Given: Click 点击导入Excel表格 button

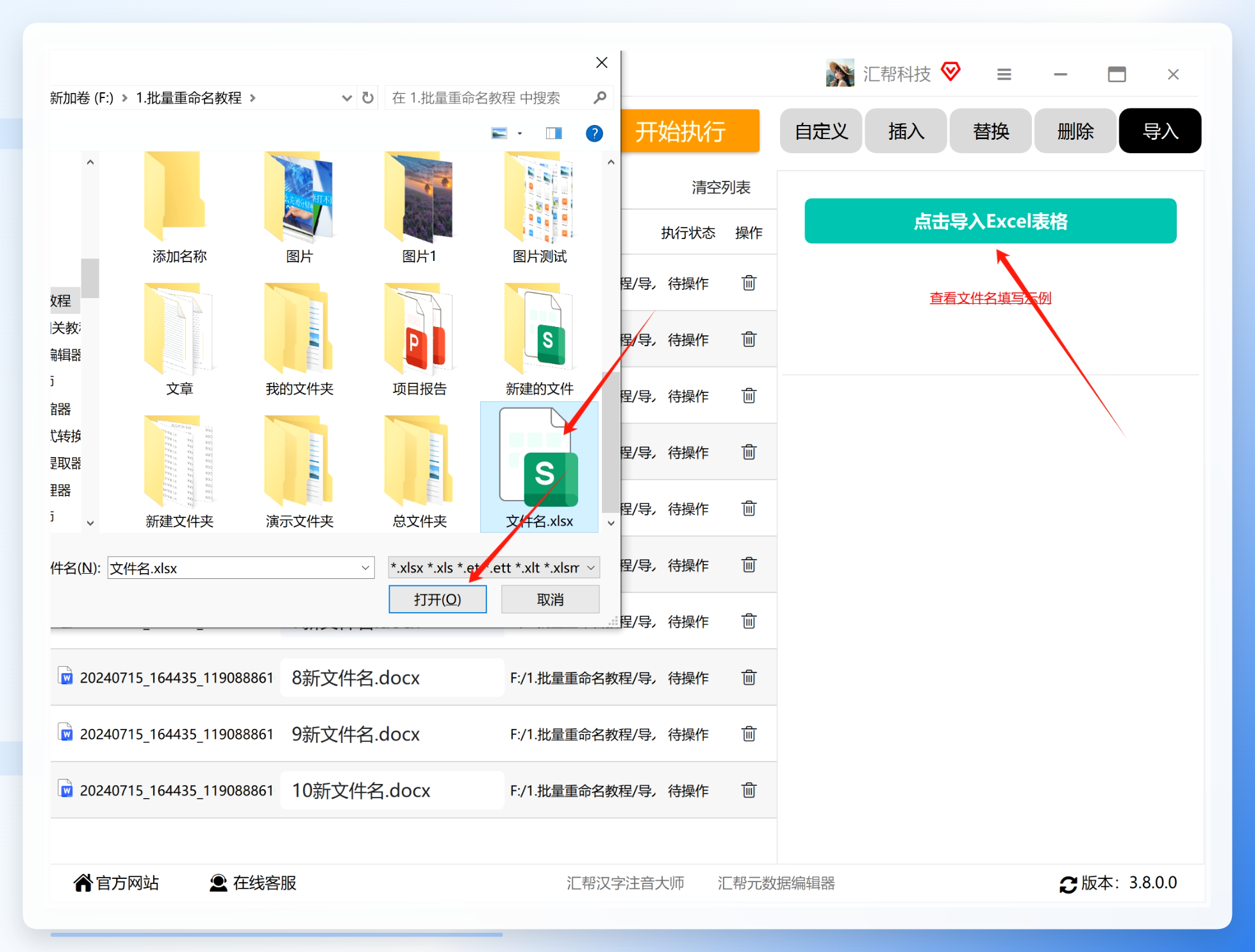Looking at the screenshot, I should [x=990, y=221].
